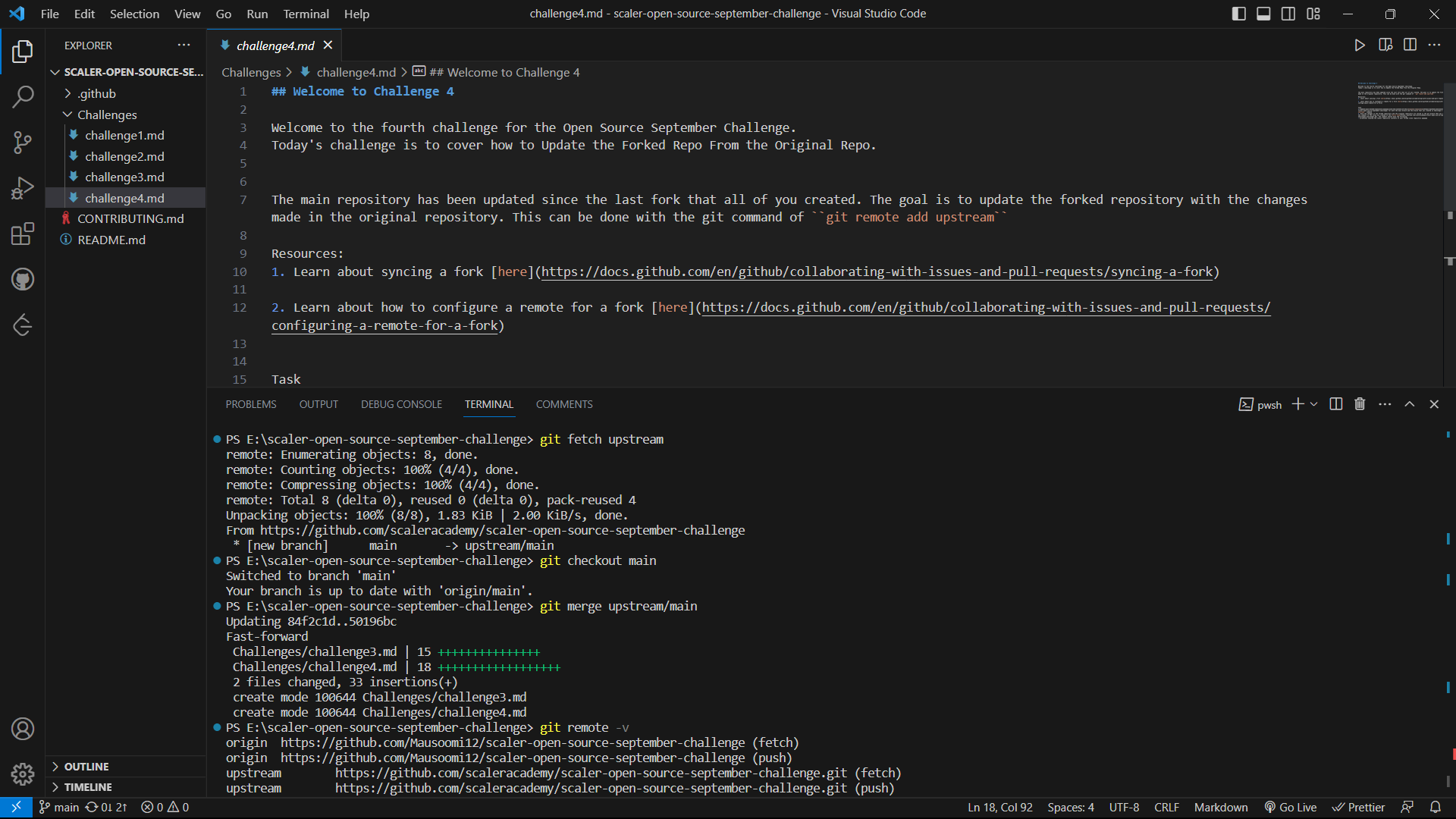This screenshot has width=1456, height=819.
Task: Open the Source Control view
Action: pyautogui.click(x=23, y=143)
